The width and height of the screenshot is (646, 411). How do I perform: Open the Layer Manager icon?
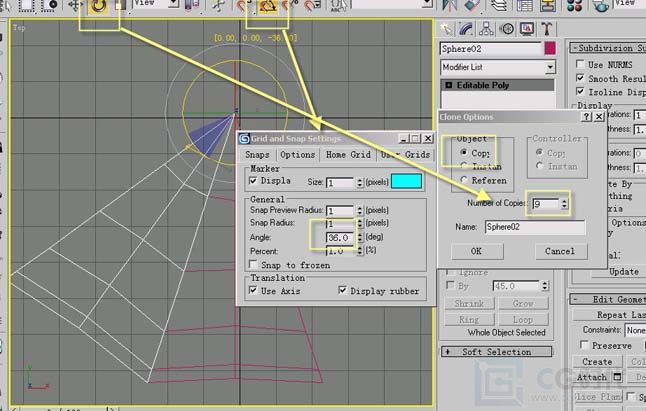click(x=499, y=5)
